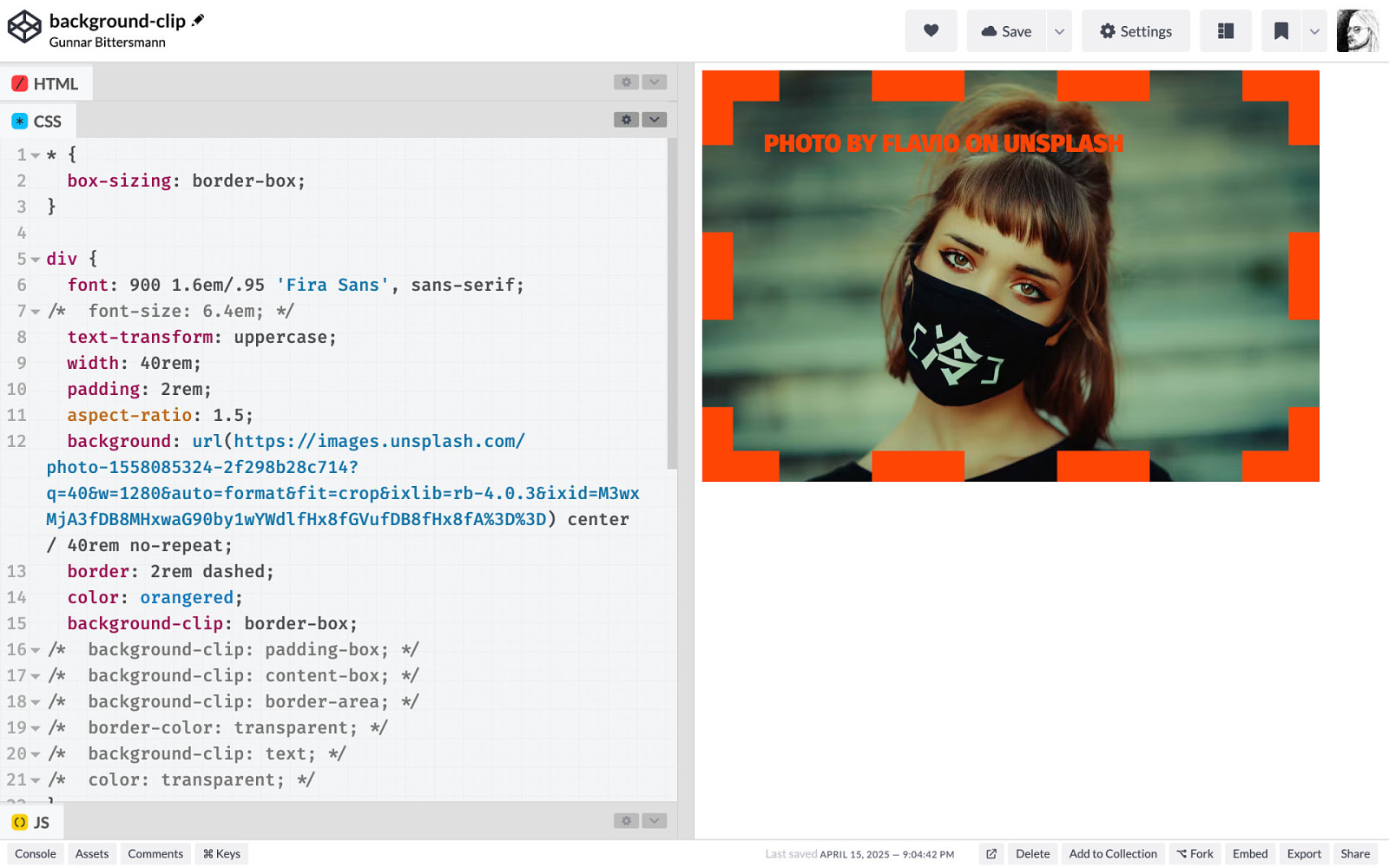This screenshot has width=1389, height=868.
Task: Click the bookmark pin icon
Action: [x=1281, y=31]
